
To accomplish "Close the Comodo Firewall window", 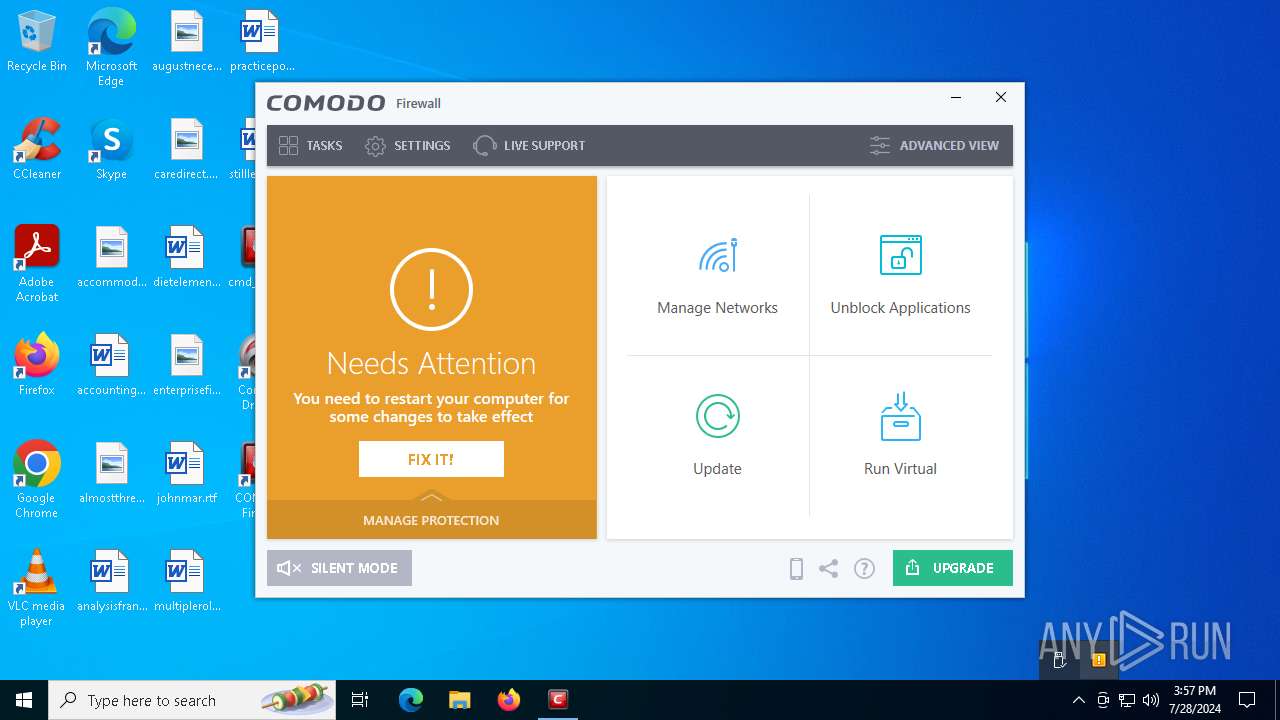I will [x=1001, y=98].
